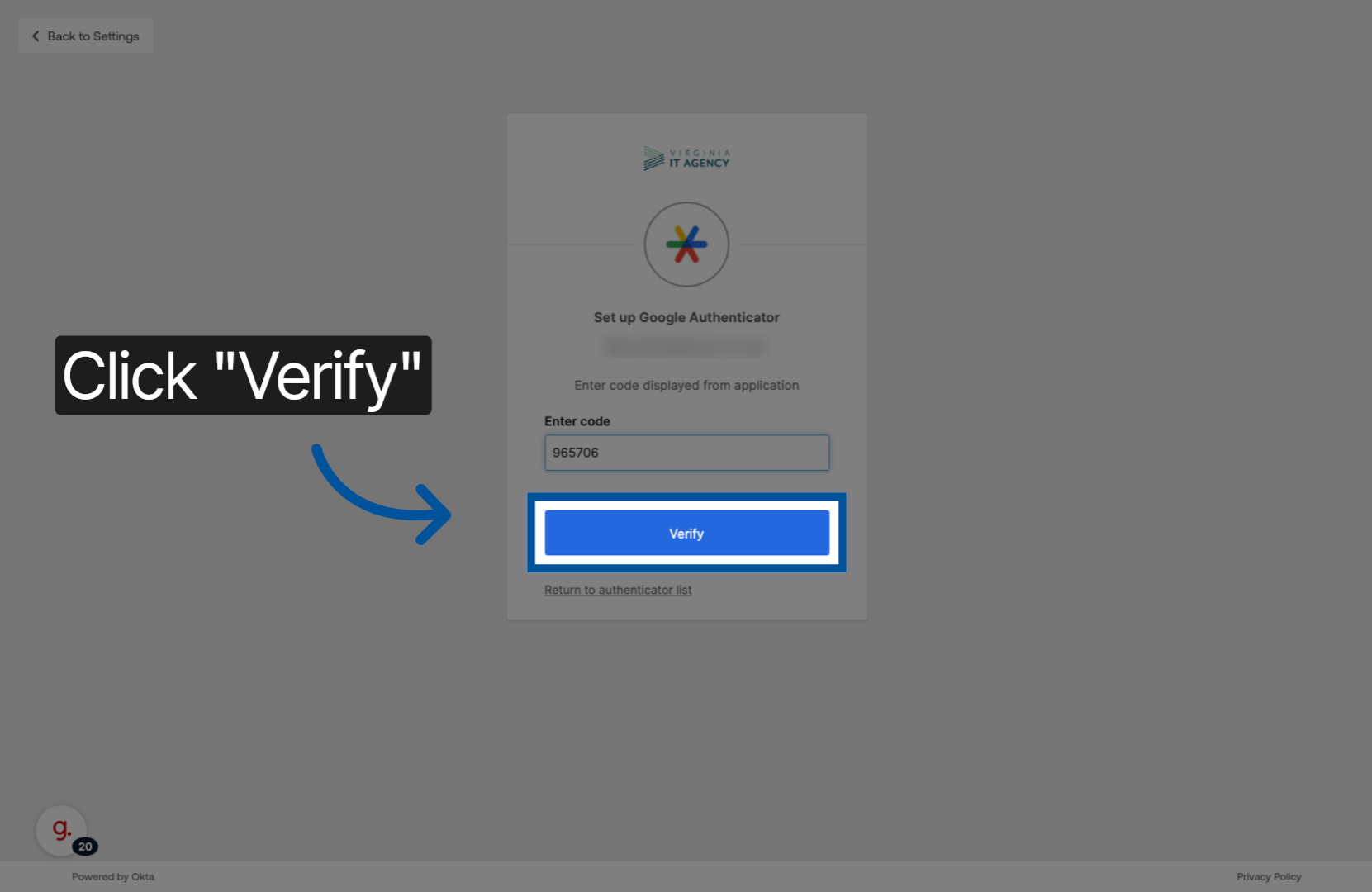Click the Click "Verify" instruction callout
Screen dimensions: 1372x892
[243, 375]
